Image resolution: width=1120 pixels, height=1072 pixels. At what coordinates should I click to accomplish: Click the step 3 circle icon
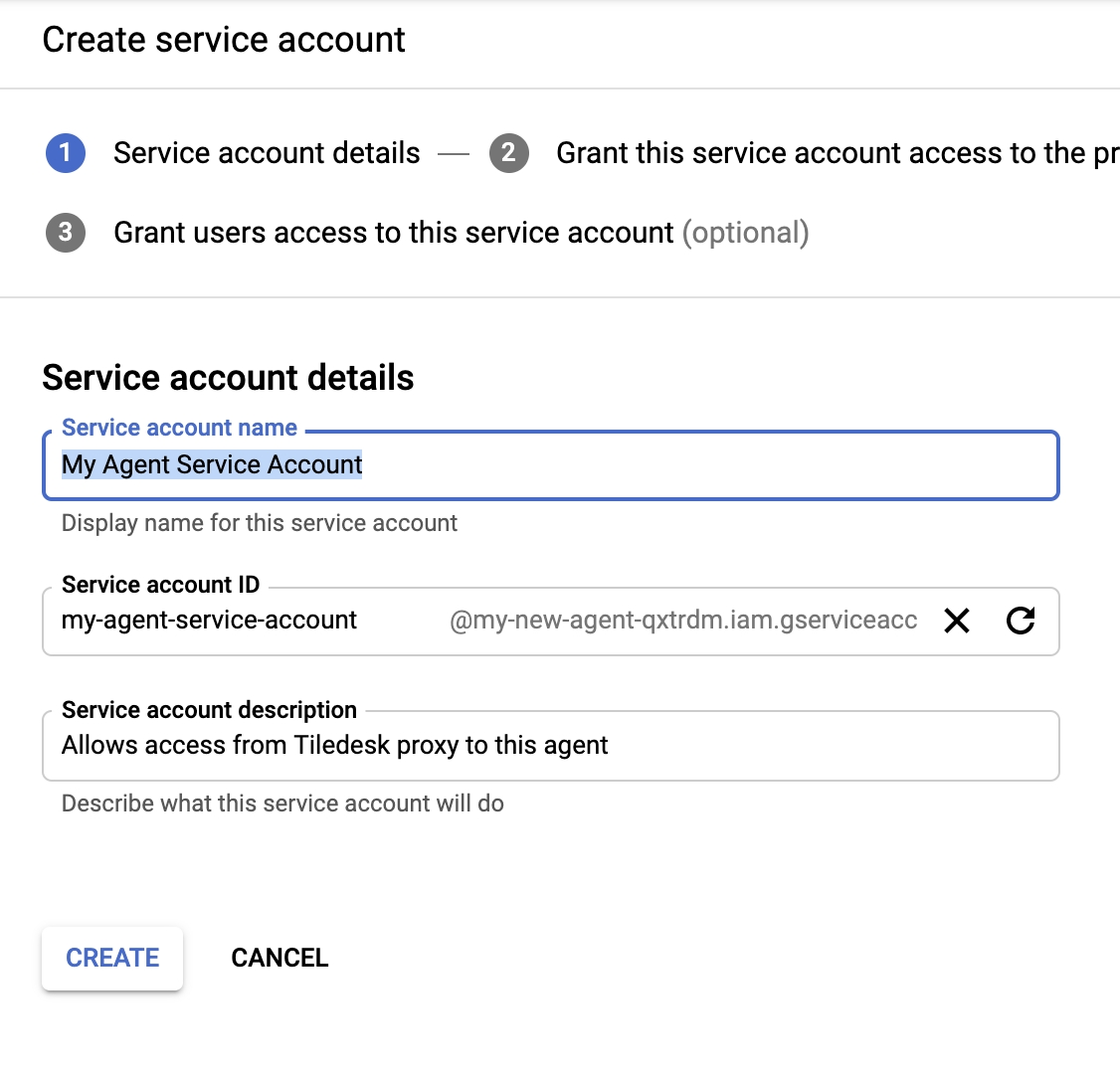(66, 233)
